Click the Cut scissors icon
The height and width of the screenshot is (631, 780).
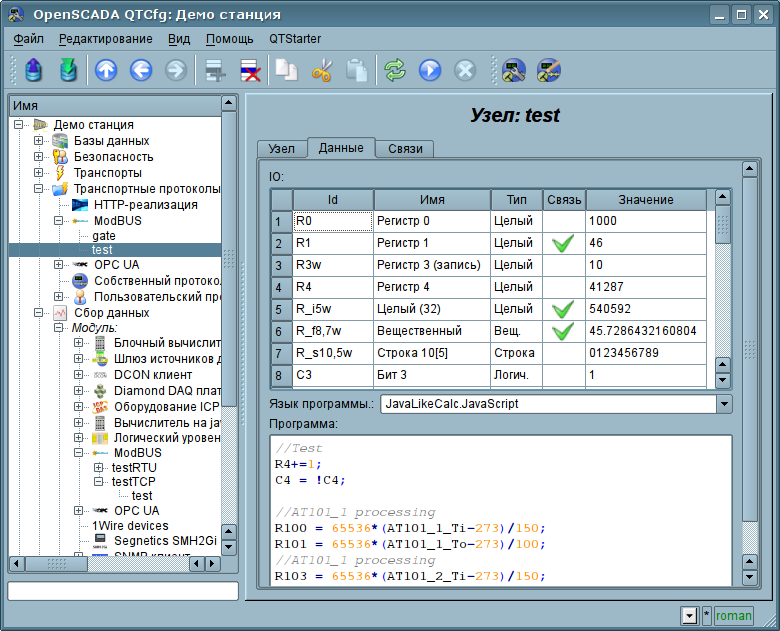[x=322, y=70]
